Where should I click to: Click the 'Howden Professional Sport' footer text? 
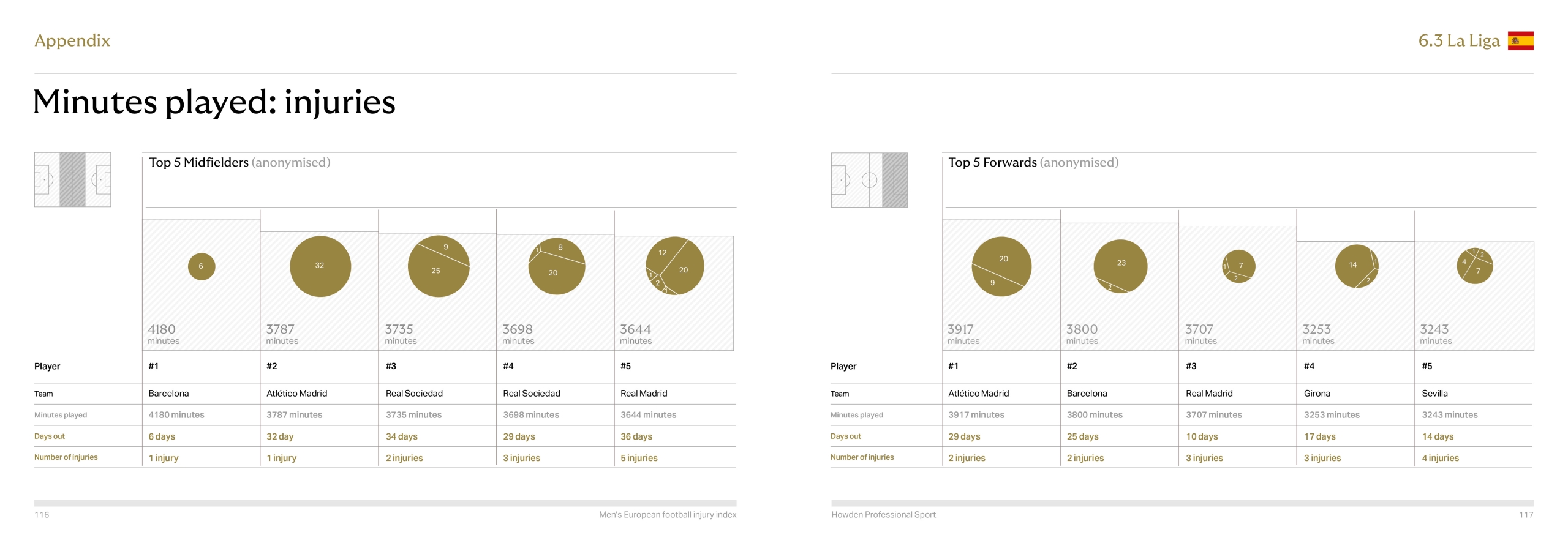pyautogui.click(x=883, y=515)
